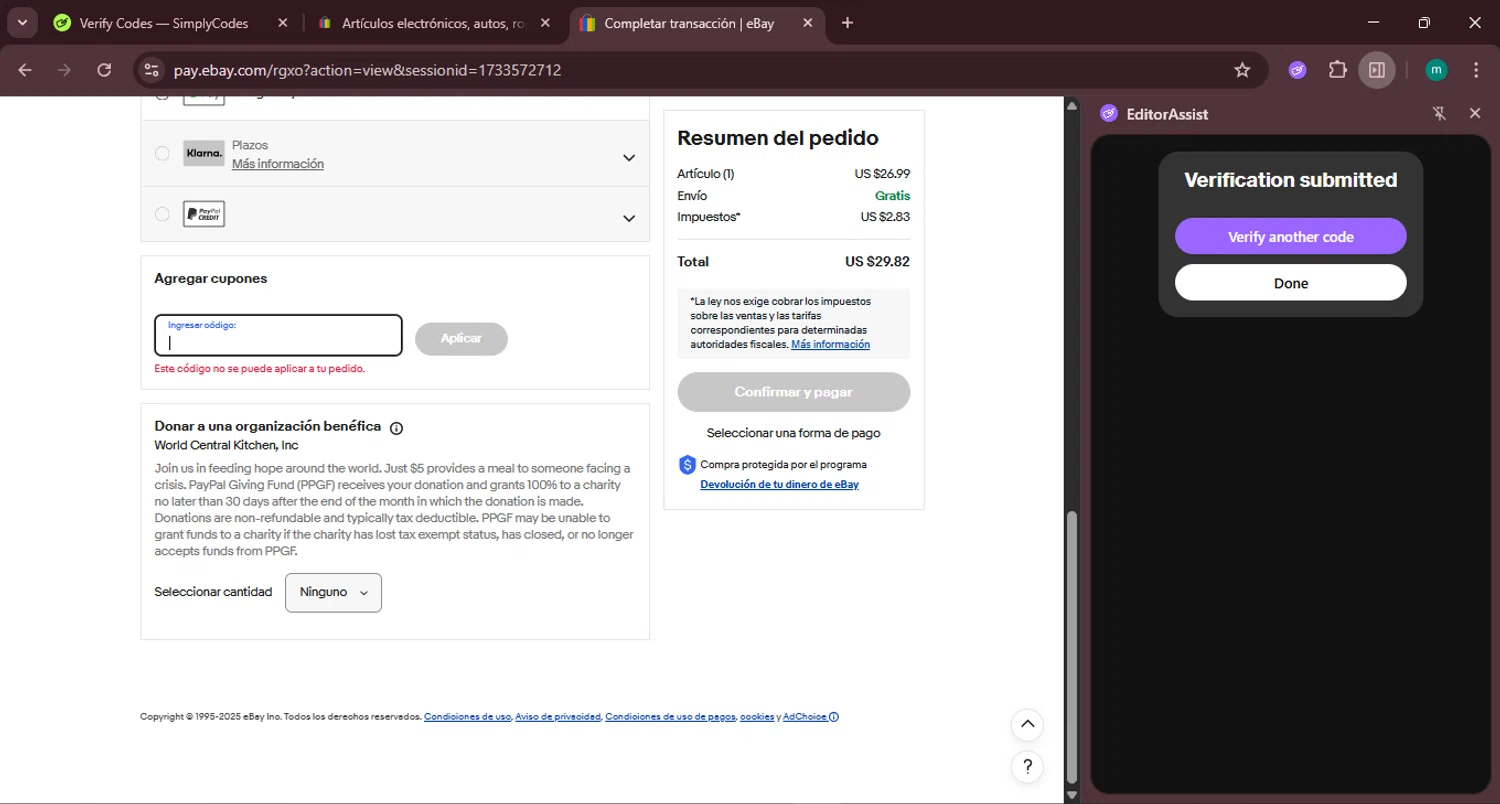Image resolution: width=1500 pixels, height=804 pixels.
Task: Click the address bar URL
Action: pyautogui.click(x=367, y=70)
